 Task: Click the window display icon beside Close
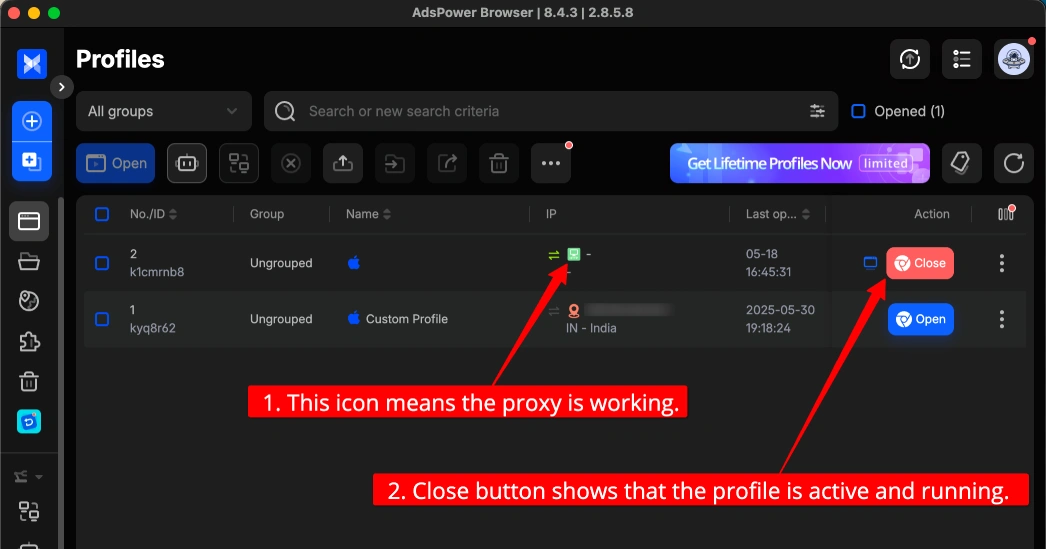[870, 263]
